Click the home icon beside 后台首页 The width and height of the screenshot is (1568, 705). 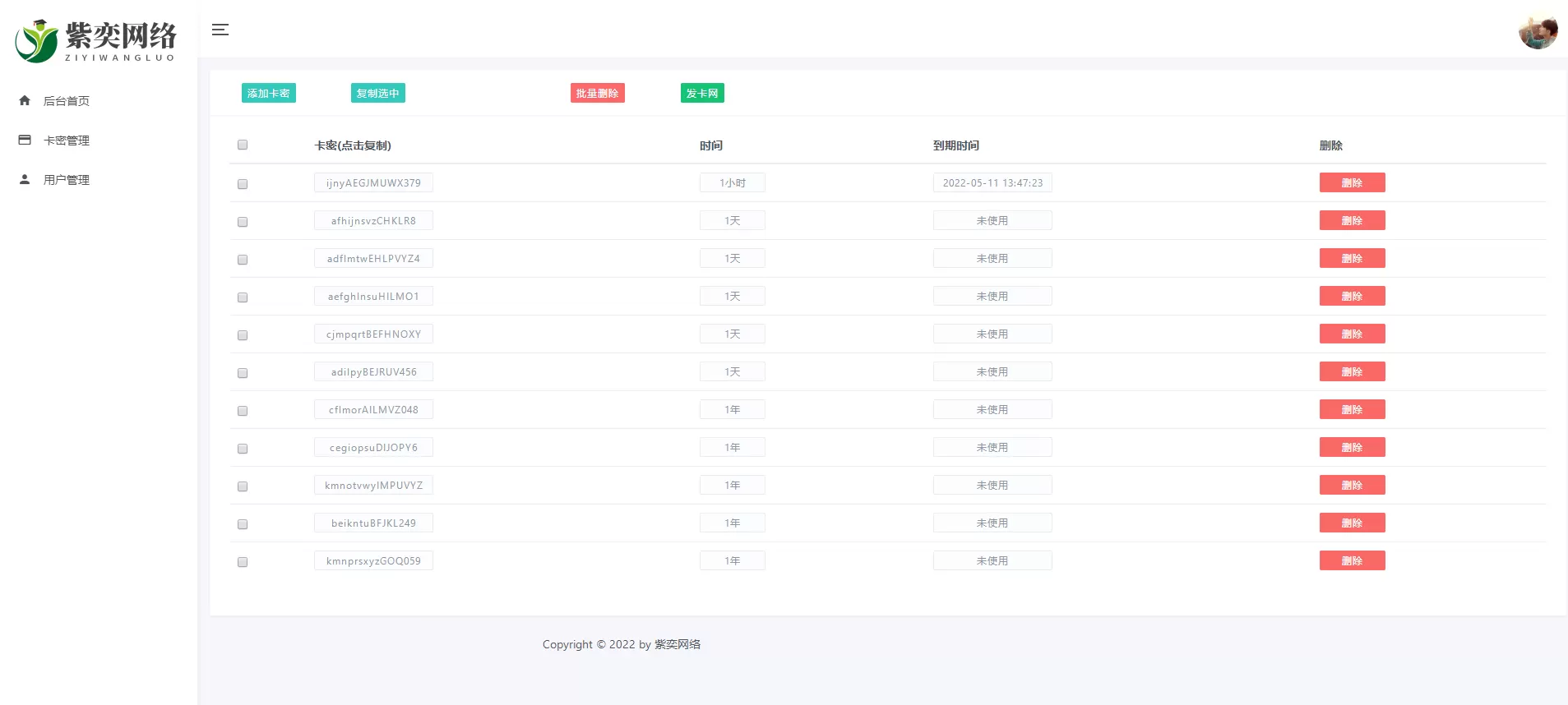[x=25, y=100]
